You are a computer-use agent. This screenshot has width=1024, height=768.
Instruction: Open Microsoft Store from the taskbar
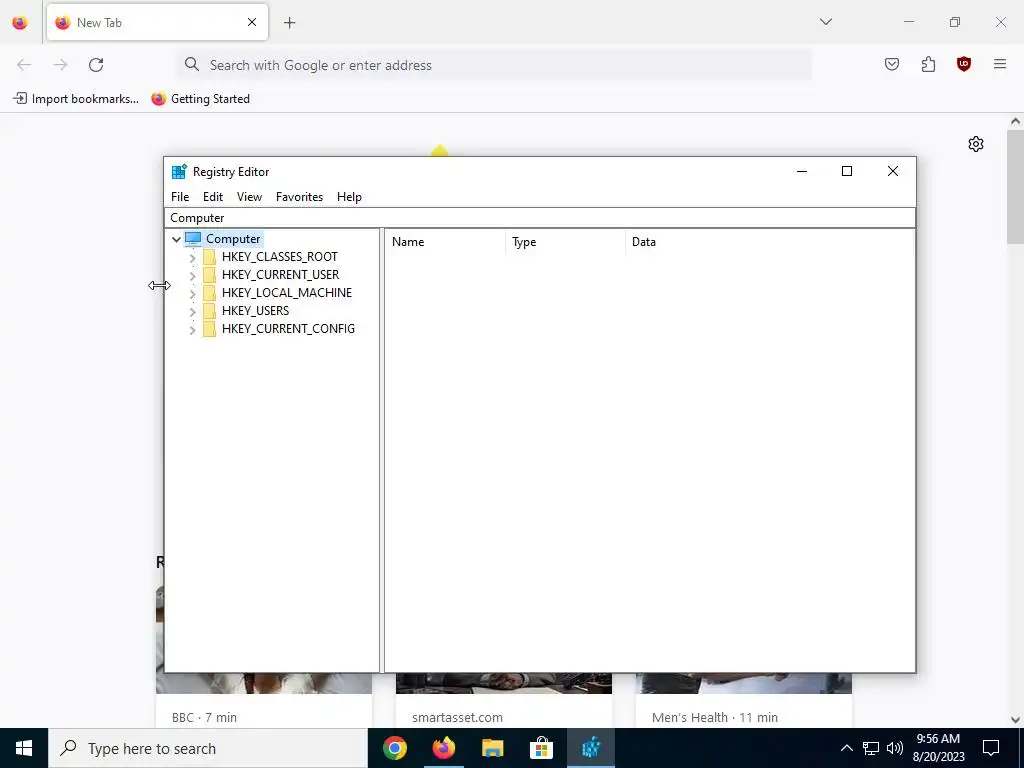(x=541, y=748)
